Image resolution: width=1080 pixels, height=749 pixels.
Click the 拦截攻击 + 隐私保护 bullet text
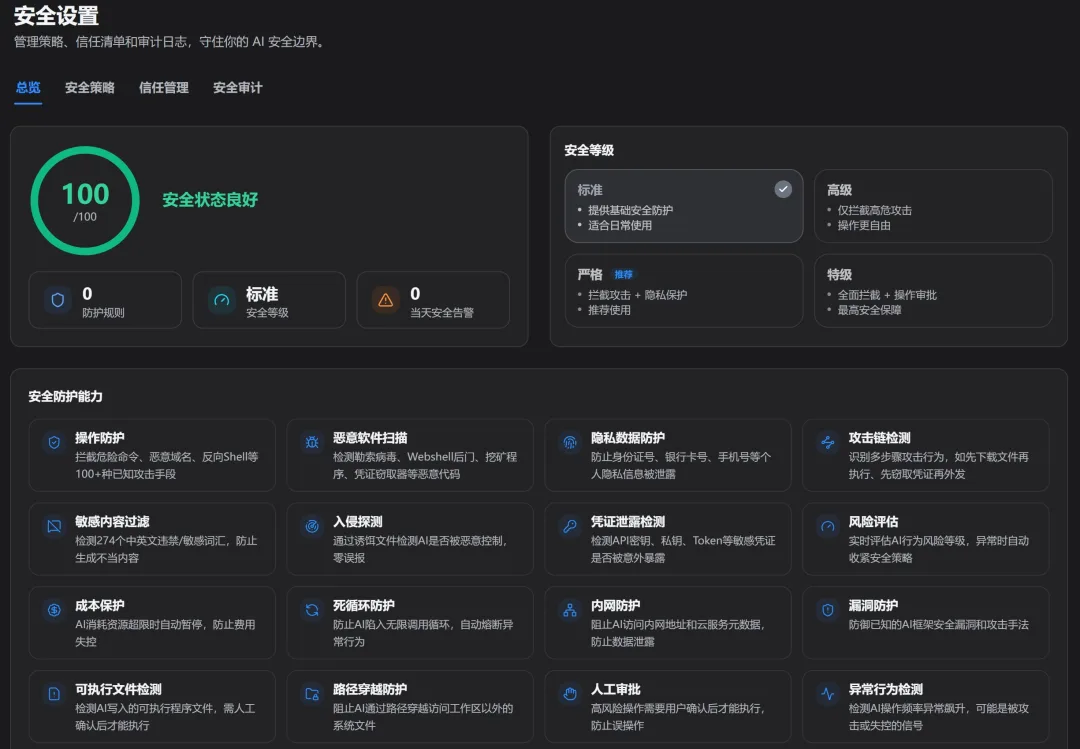[638, 295]
